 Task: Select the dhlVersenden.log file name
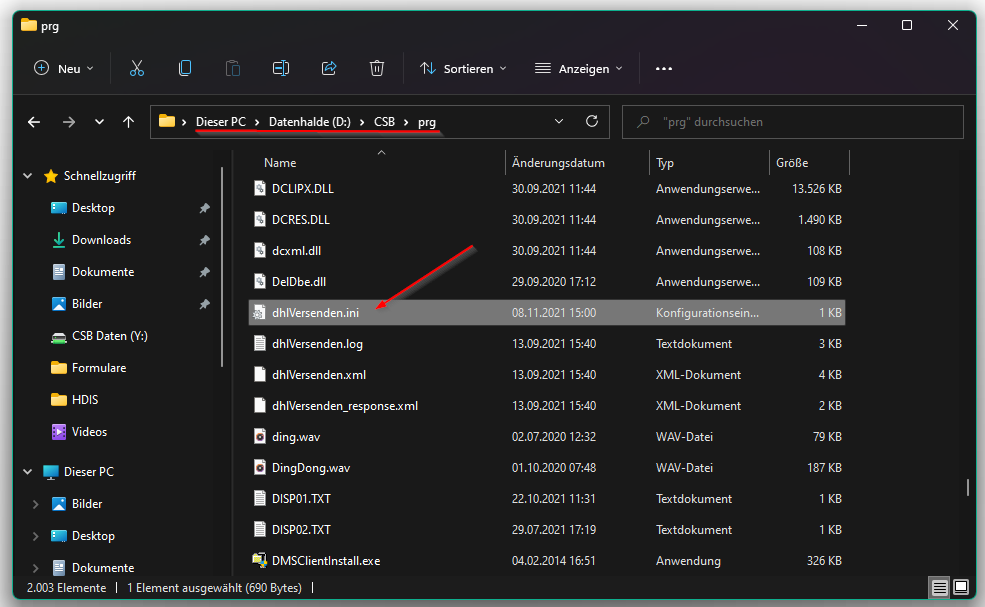(317, 344)
